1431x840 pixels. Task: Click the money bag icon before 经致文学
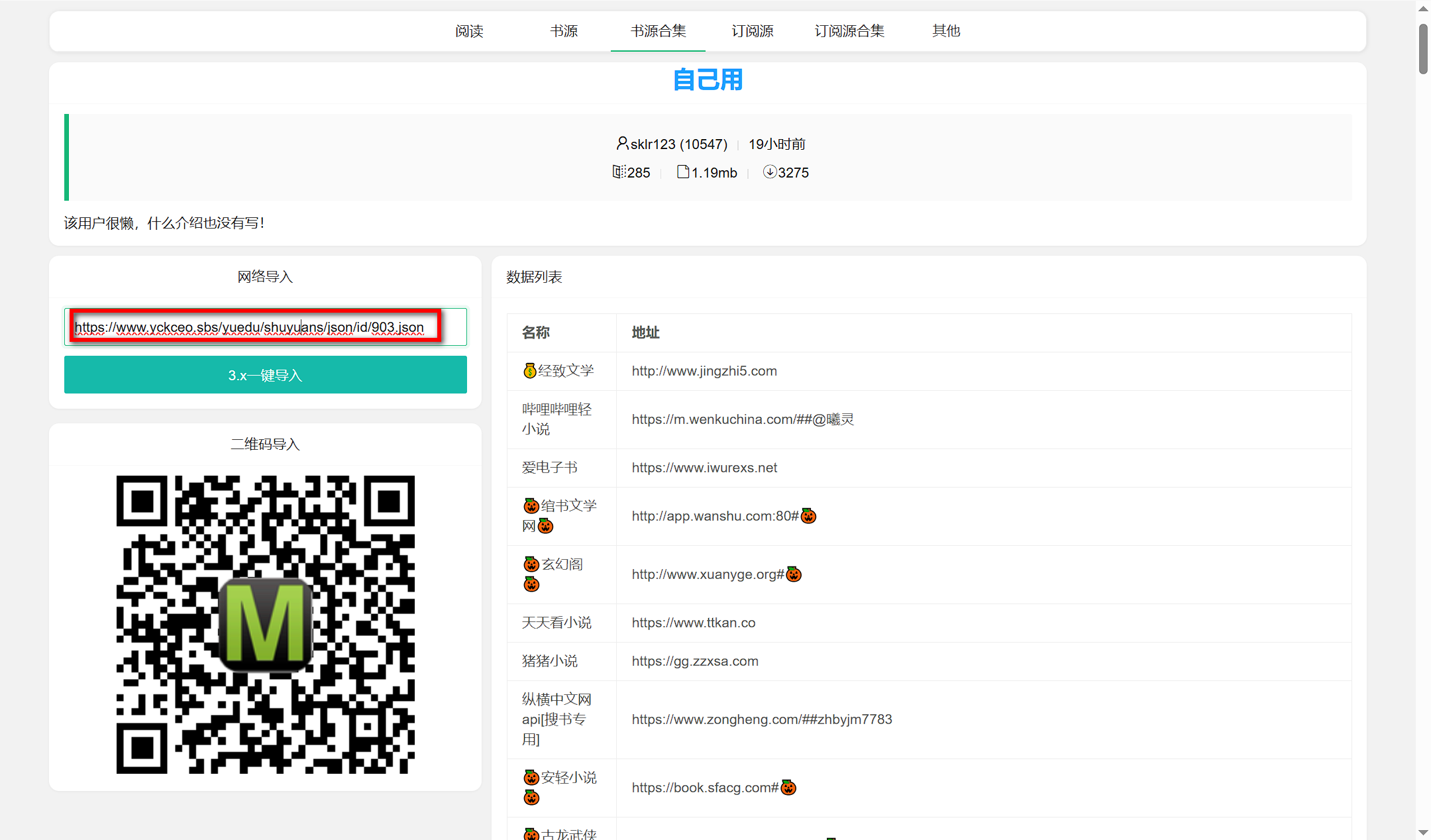pyautogui.click(x=529, y=371)
